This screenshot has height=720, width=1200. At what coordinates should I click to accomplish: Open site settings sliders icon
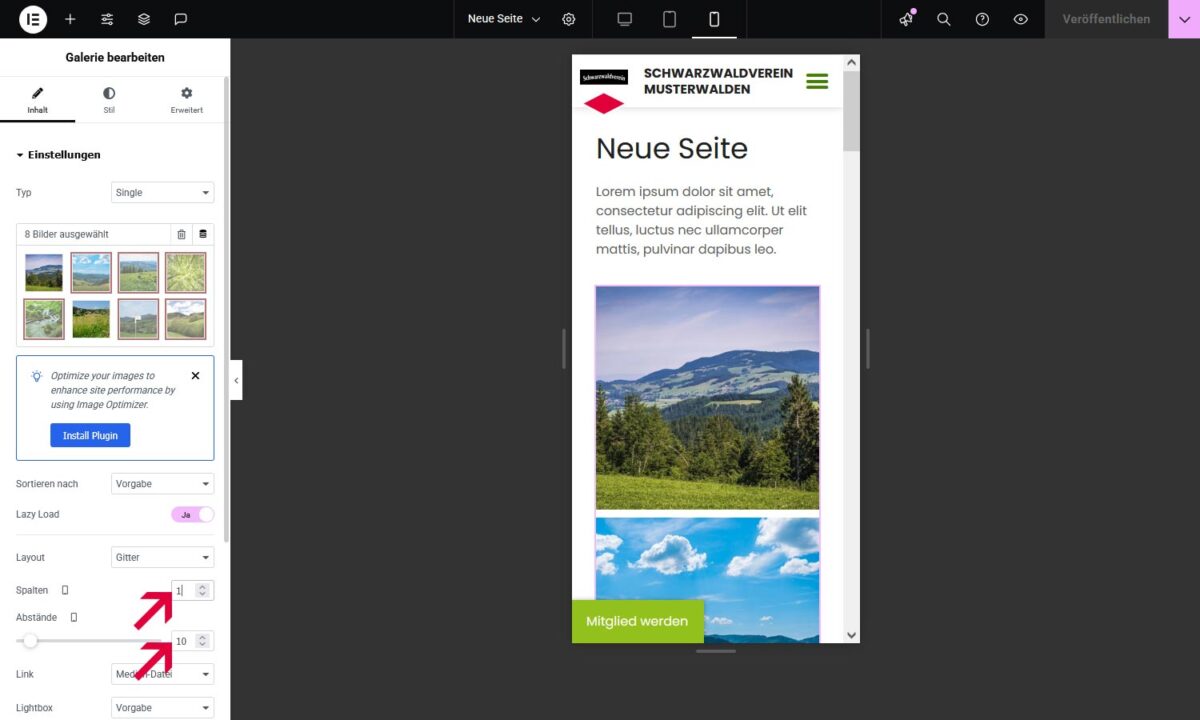click(107, 19)
